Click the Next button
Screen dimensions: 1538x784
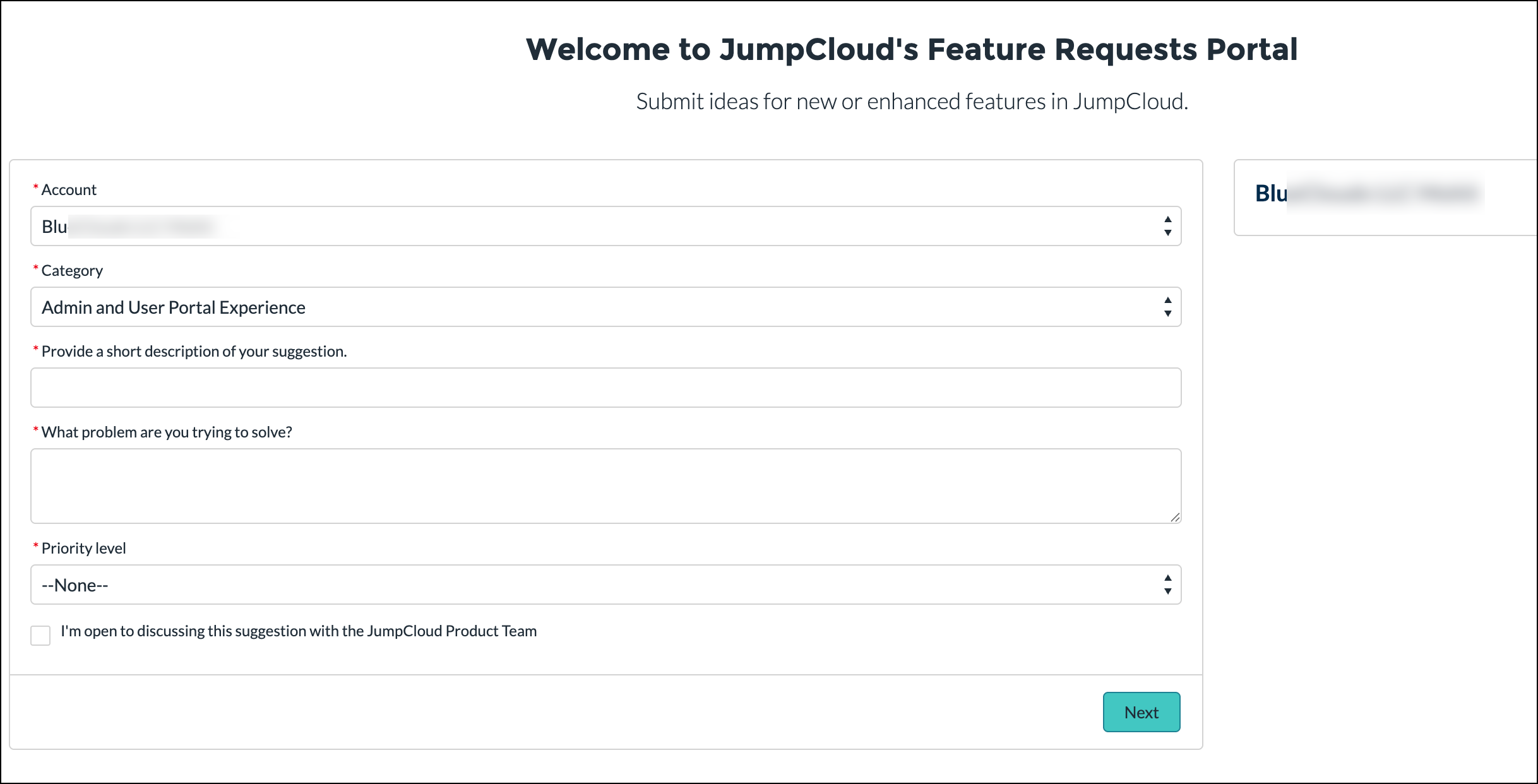pos(1141,711)
